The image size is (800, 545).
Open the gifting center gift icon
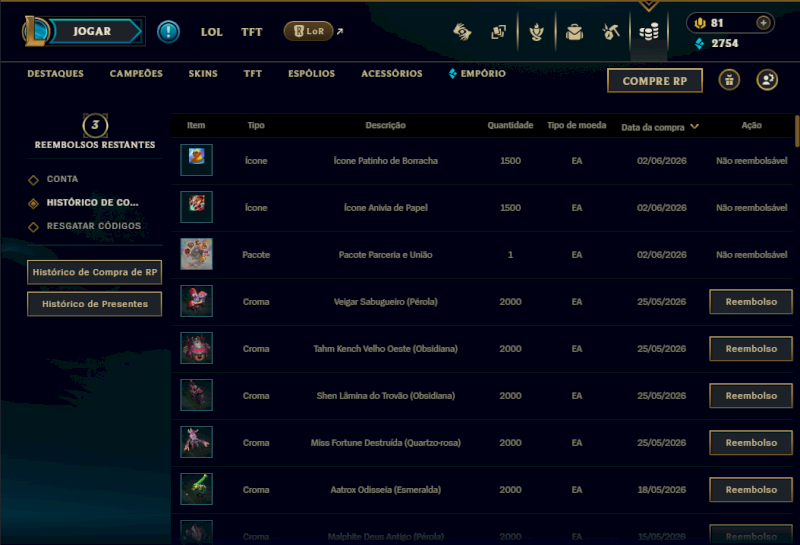(x=729, y=80)
